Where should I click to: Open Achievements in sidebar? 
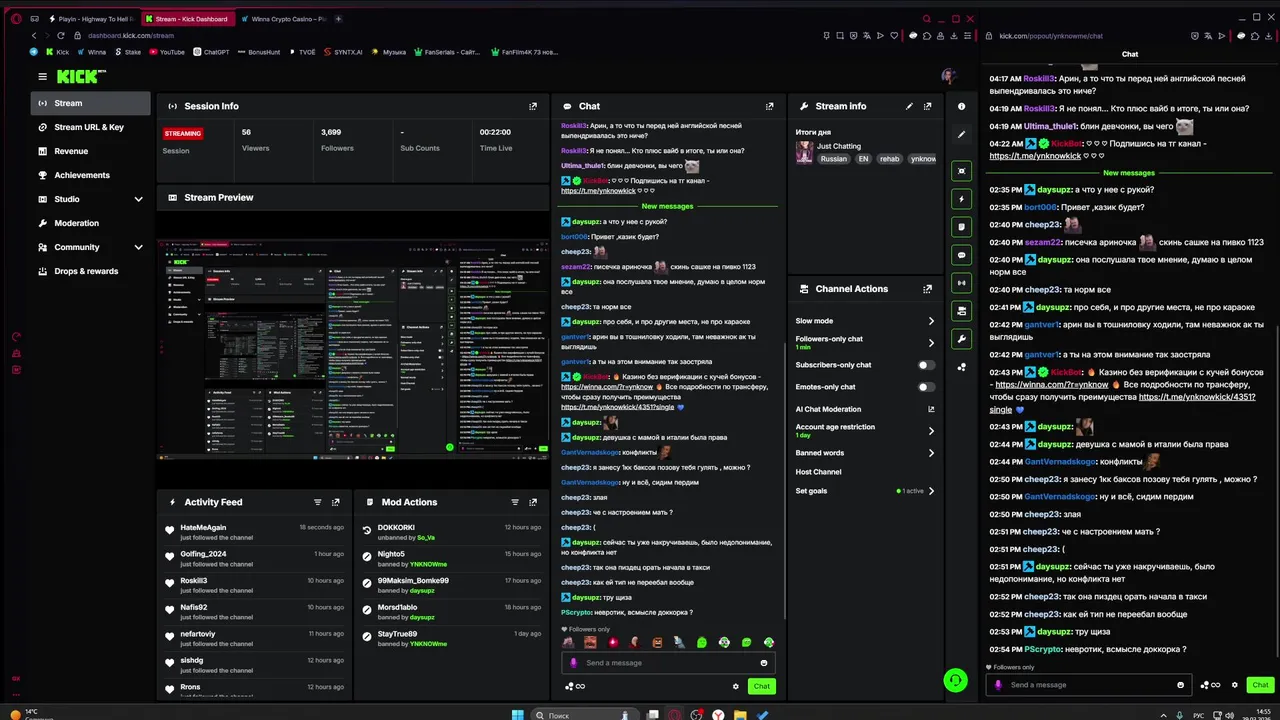[x=92, y=175]
